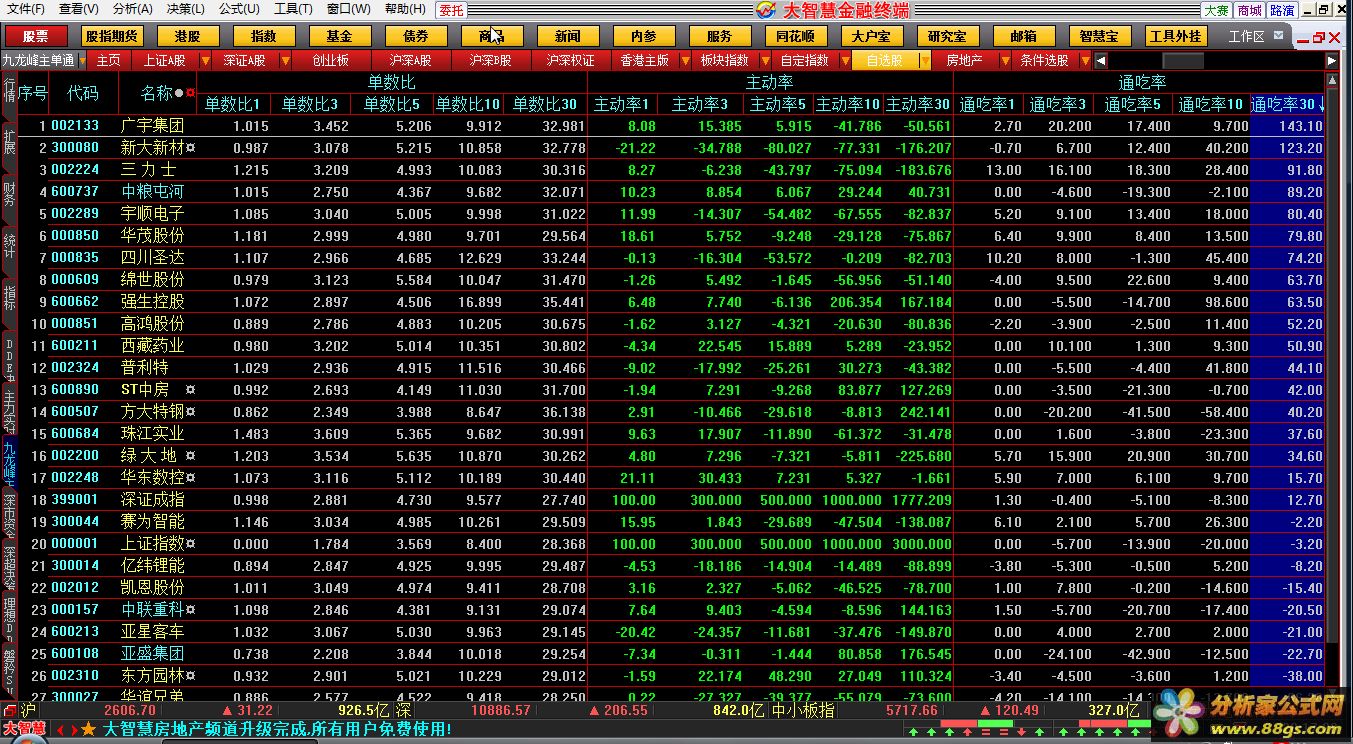Viewport: 1353px width, 744px height.
Task: Click the 中小板指 index in status bar
Action: (801, 710)
